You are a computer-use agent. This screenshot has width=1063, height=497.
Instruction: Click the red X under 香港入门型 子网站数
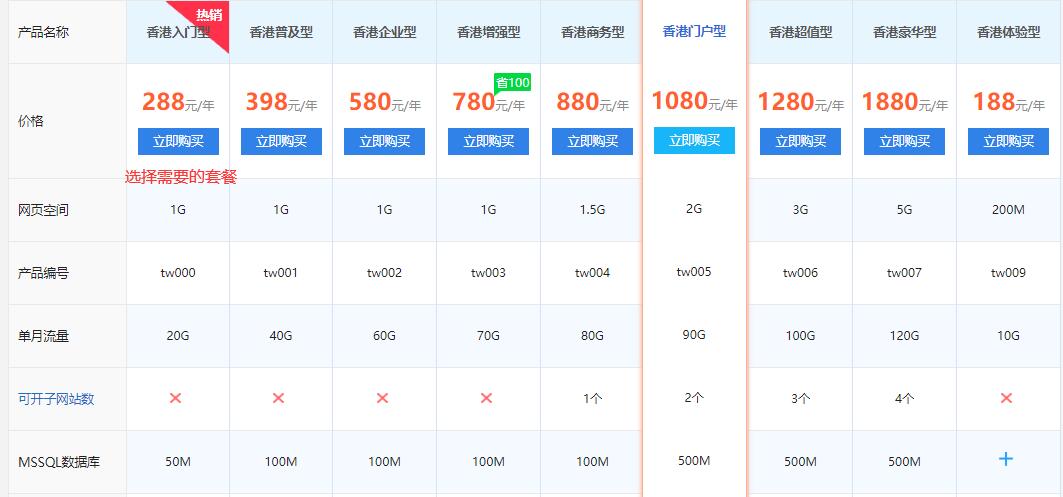click(176, 398)
